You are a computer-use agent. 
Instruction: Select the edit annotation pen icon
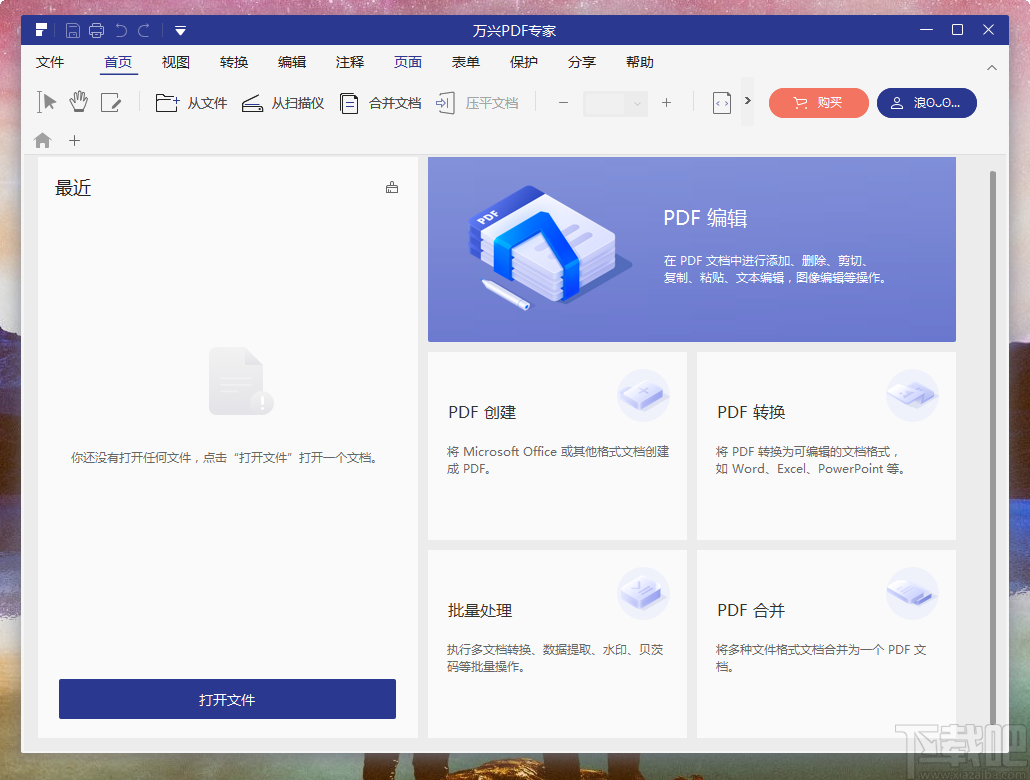pos(111,102)
